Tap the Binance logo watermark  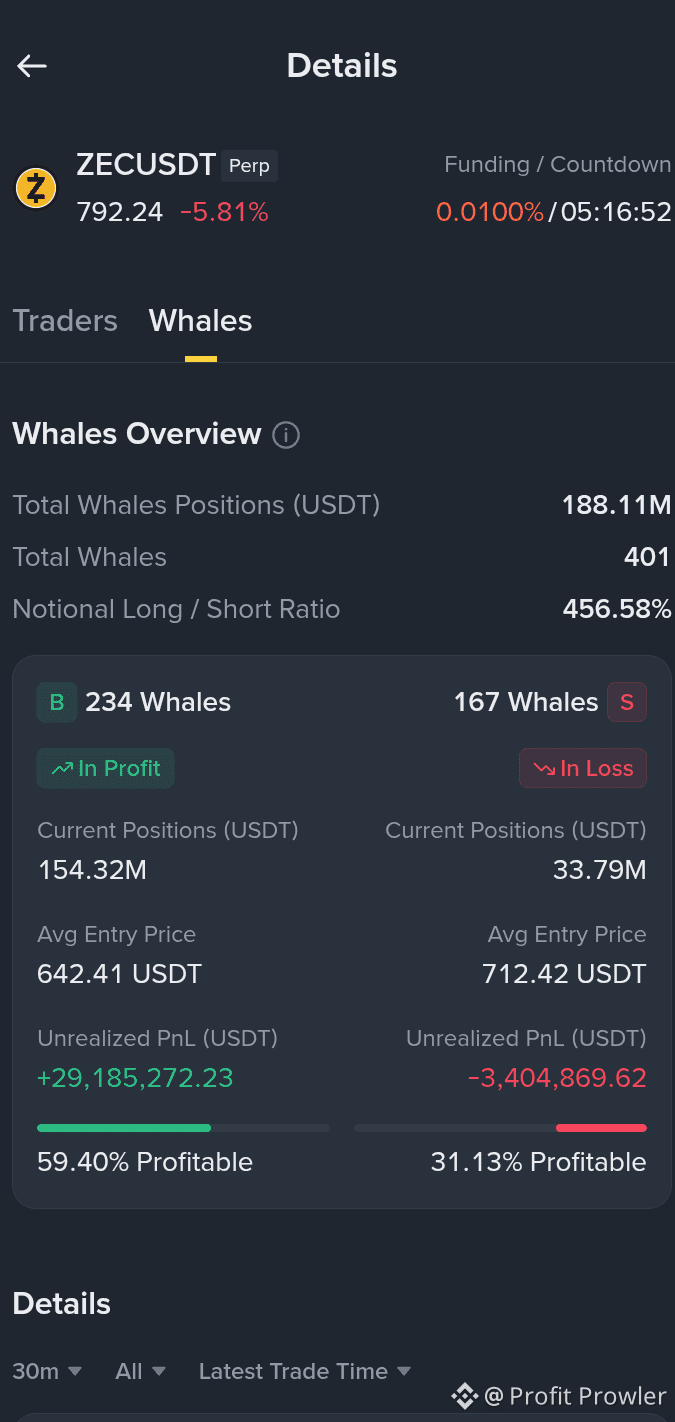click(x=464, y=1396)
